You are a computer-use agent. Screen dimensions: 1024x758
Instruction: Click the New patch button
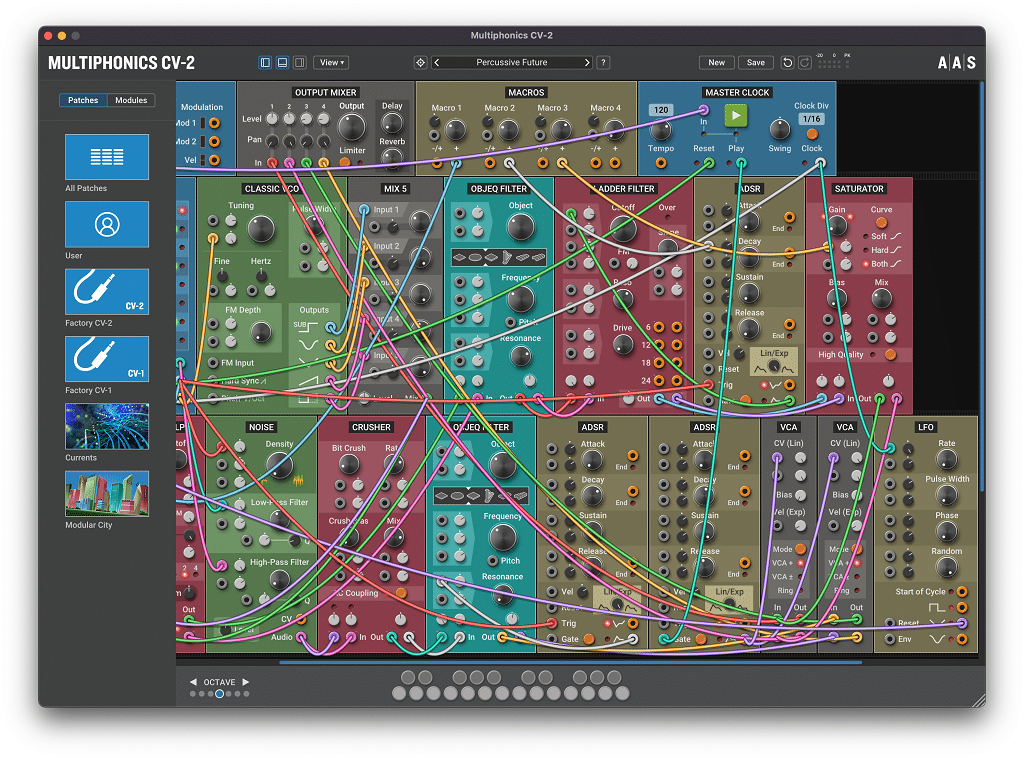(716, 63)
